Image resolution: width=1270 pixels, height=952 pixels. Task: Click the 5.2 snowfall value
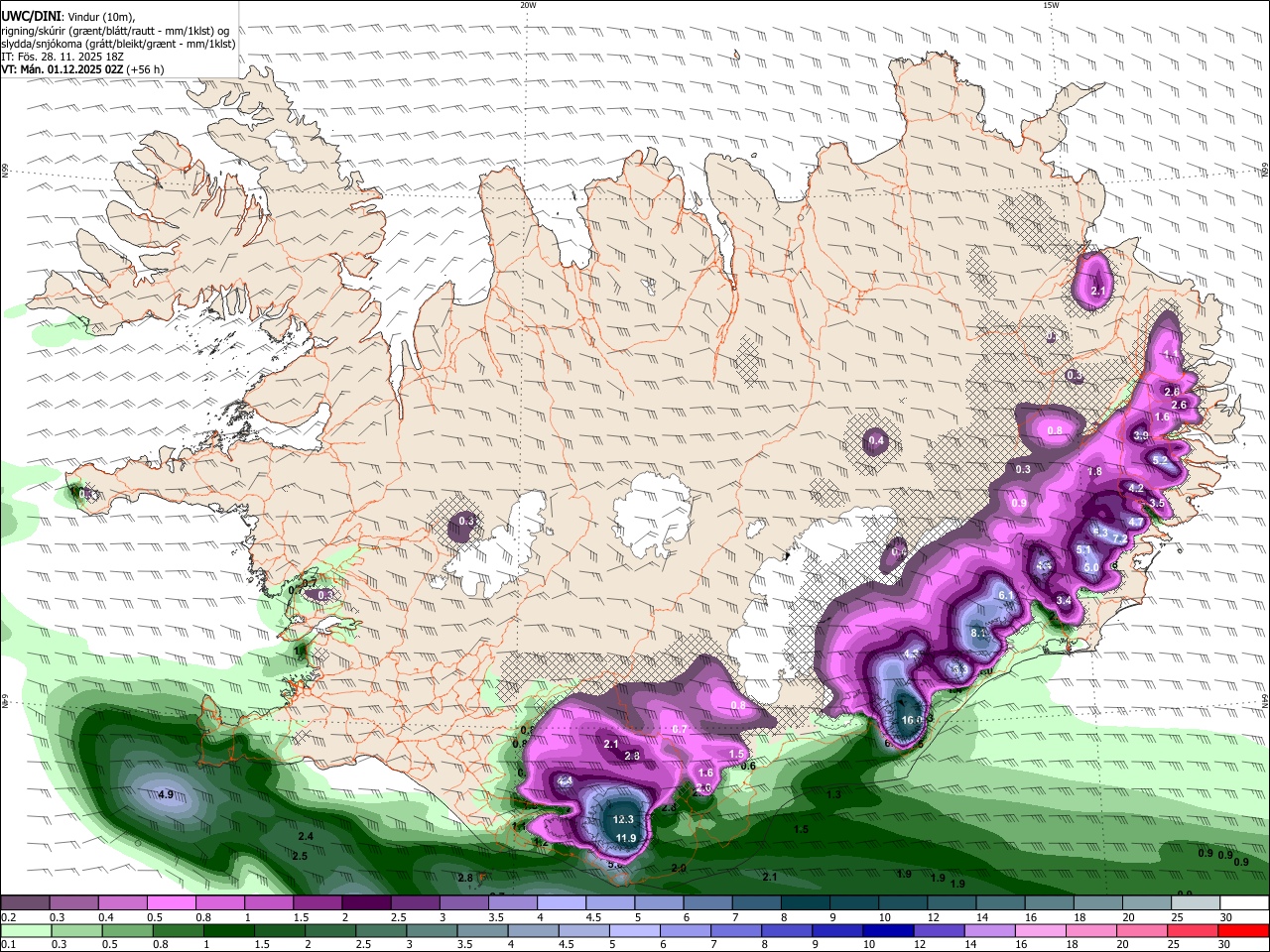[x=1160, y=460]
